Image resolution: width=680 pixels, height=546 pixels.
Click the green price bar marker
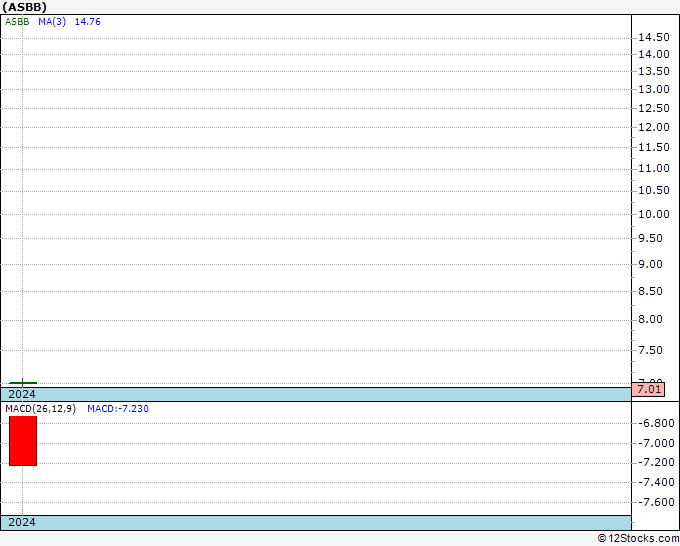coord(23,383)
